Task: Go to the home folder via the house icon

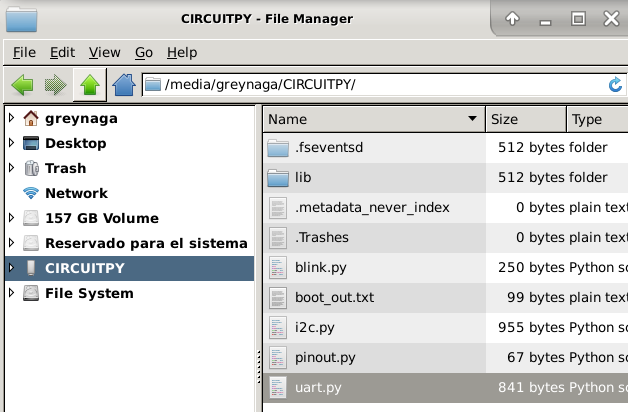Action: [124, 85]
